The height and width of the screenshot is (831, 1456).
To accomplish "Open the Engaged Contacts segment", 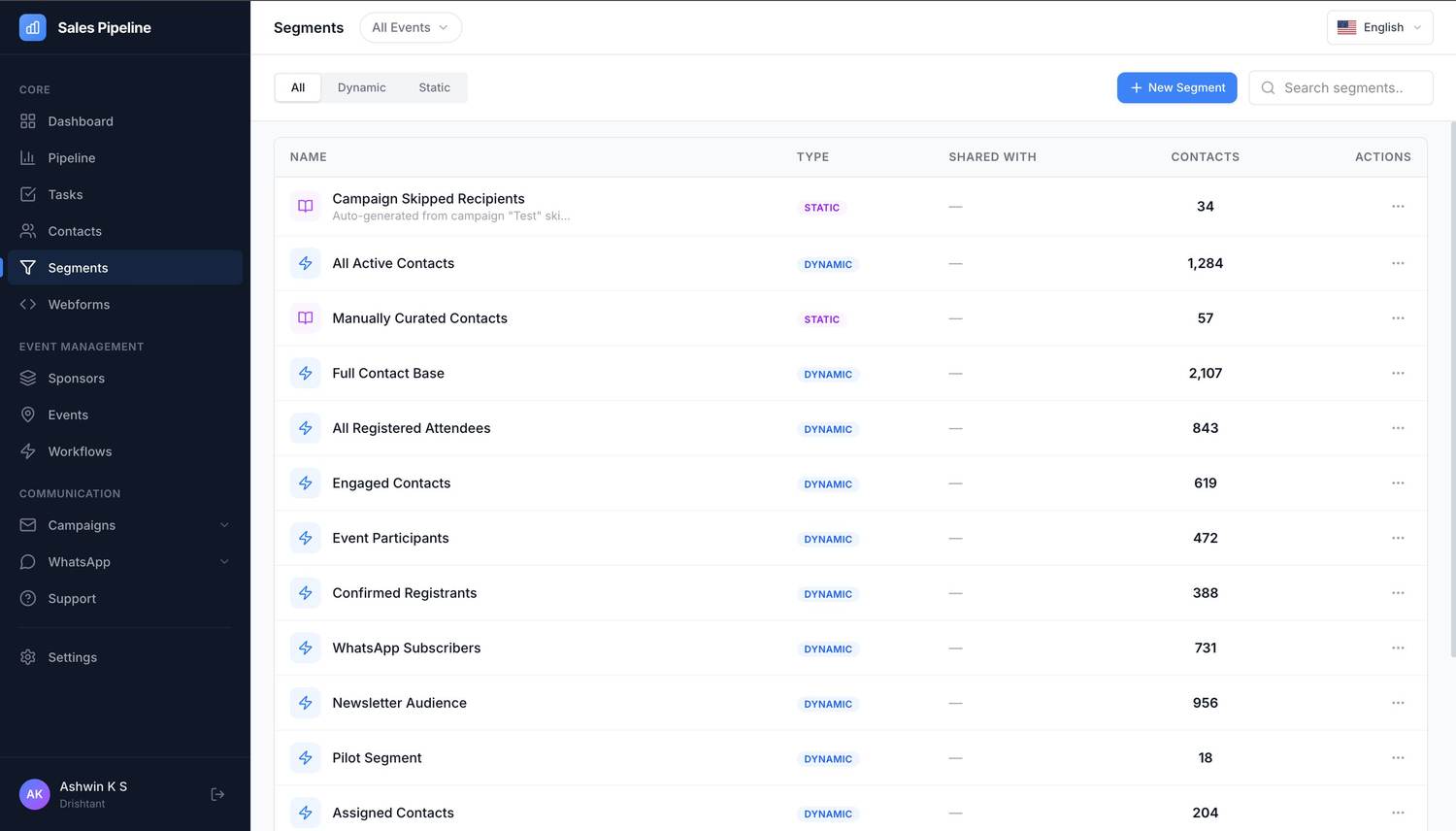I will pos(391,483).
